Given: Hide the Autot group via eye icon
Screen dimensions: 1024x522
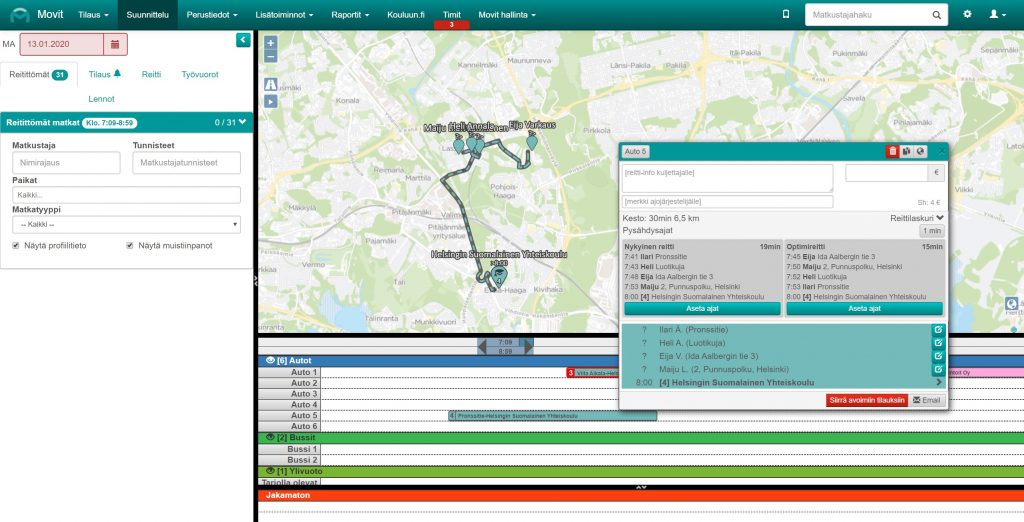Looking at the screenshot, I should click(267, 360).
